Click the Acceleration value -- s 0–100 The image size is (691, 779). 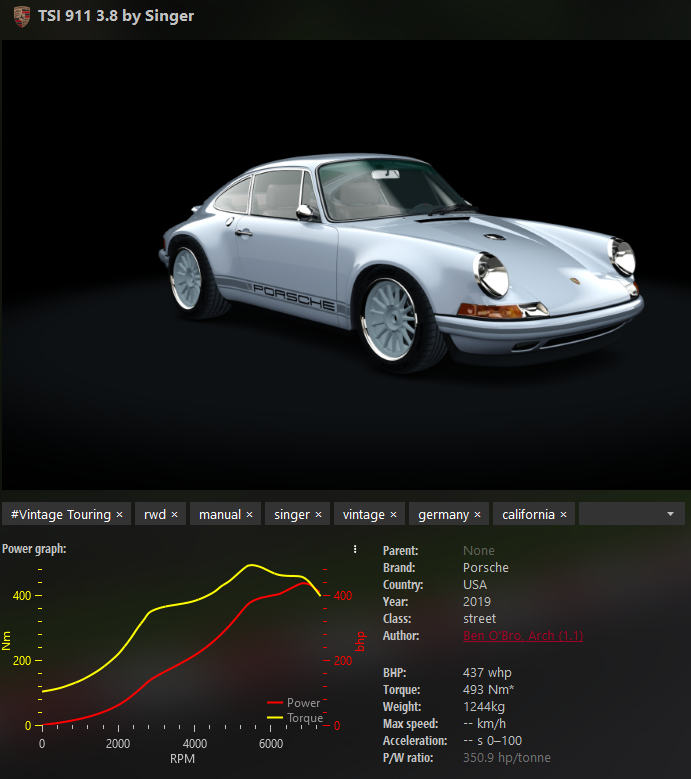[492, 740]
